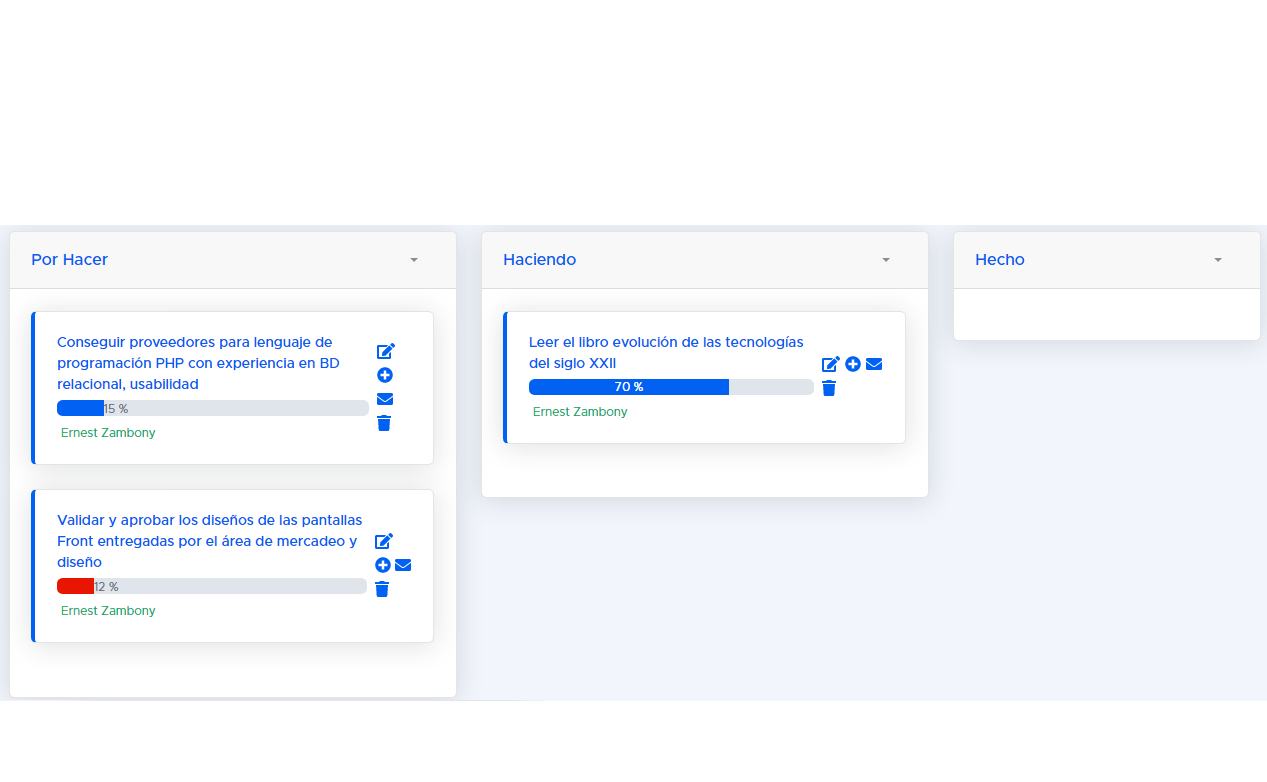Send email for Validar diseños task

pos(403,565)
